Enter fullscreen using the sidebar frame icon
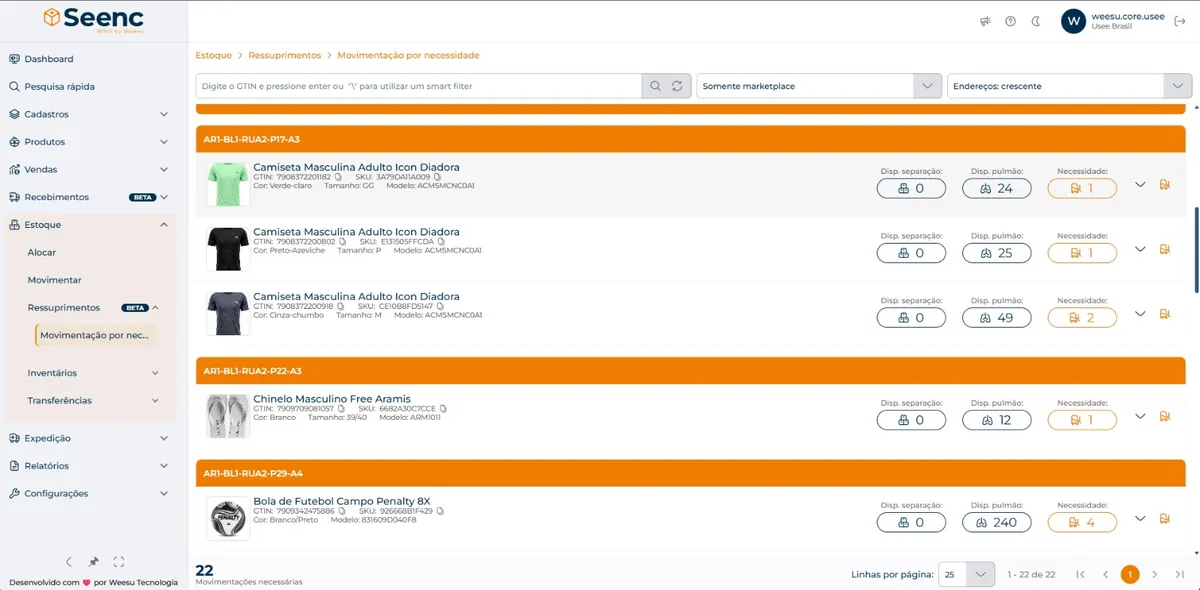 click(119, 562)
